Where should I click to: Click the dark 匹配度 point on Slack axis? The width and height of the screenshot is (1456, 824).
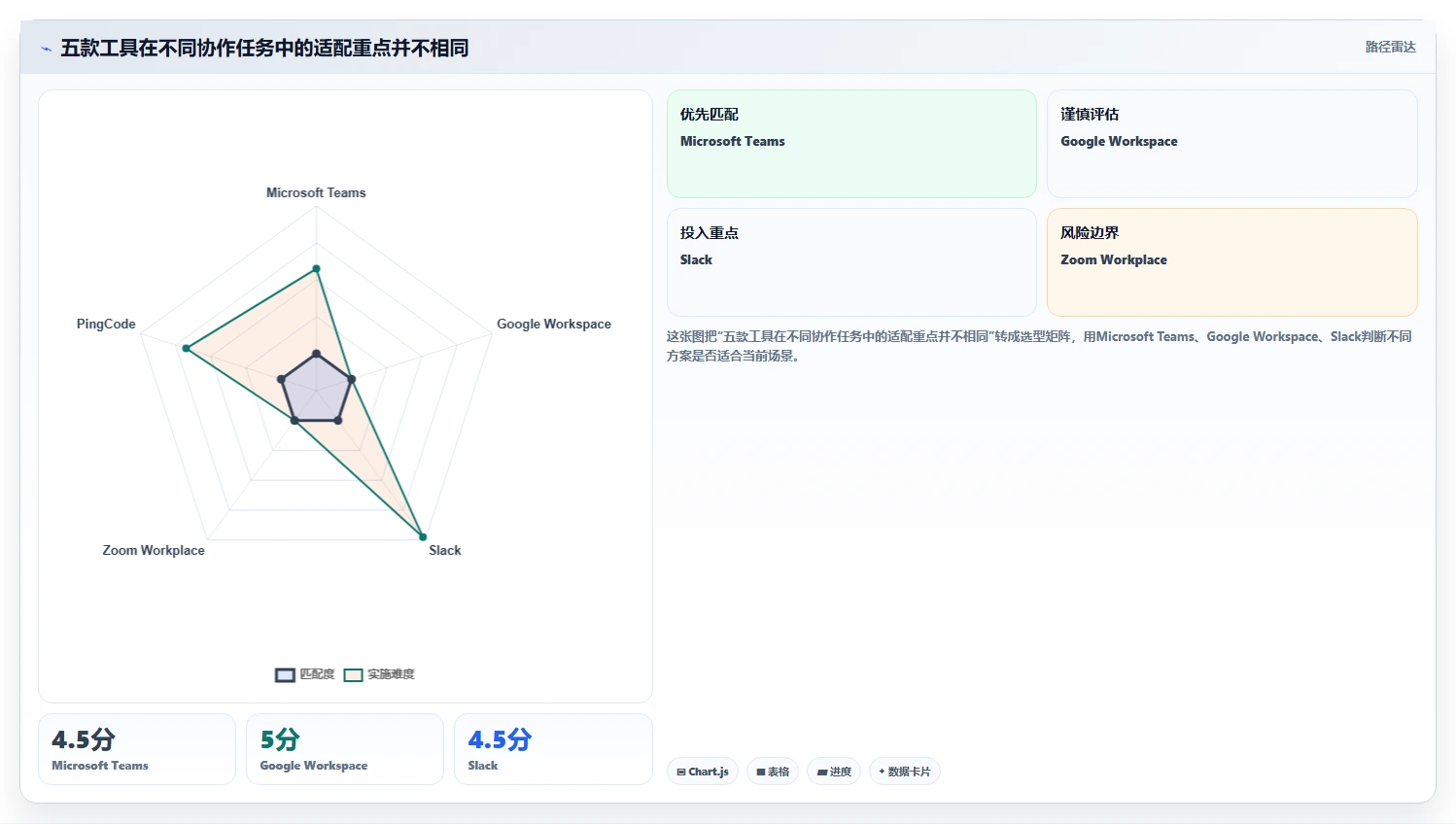tap(337, 420)
